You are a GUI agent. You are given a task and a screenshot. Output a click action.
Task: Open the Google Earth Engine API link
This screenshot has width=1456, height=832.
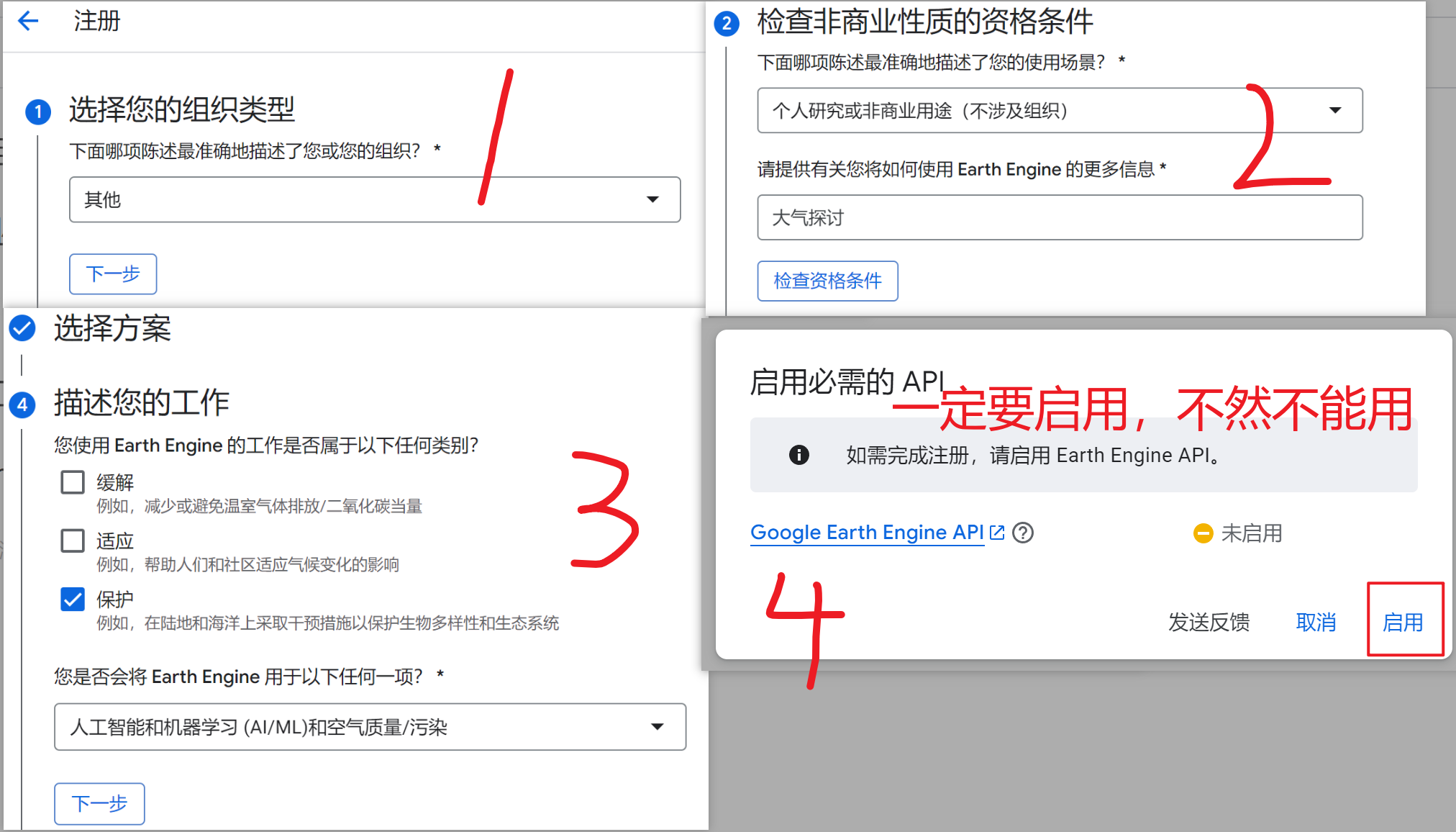tap(866, 533)
